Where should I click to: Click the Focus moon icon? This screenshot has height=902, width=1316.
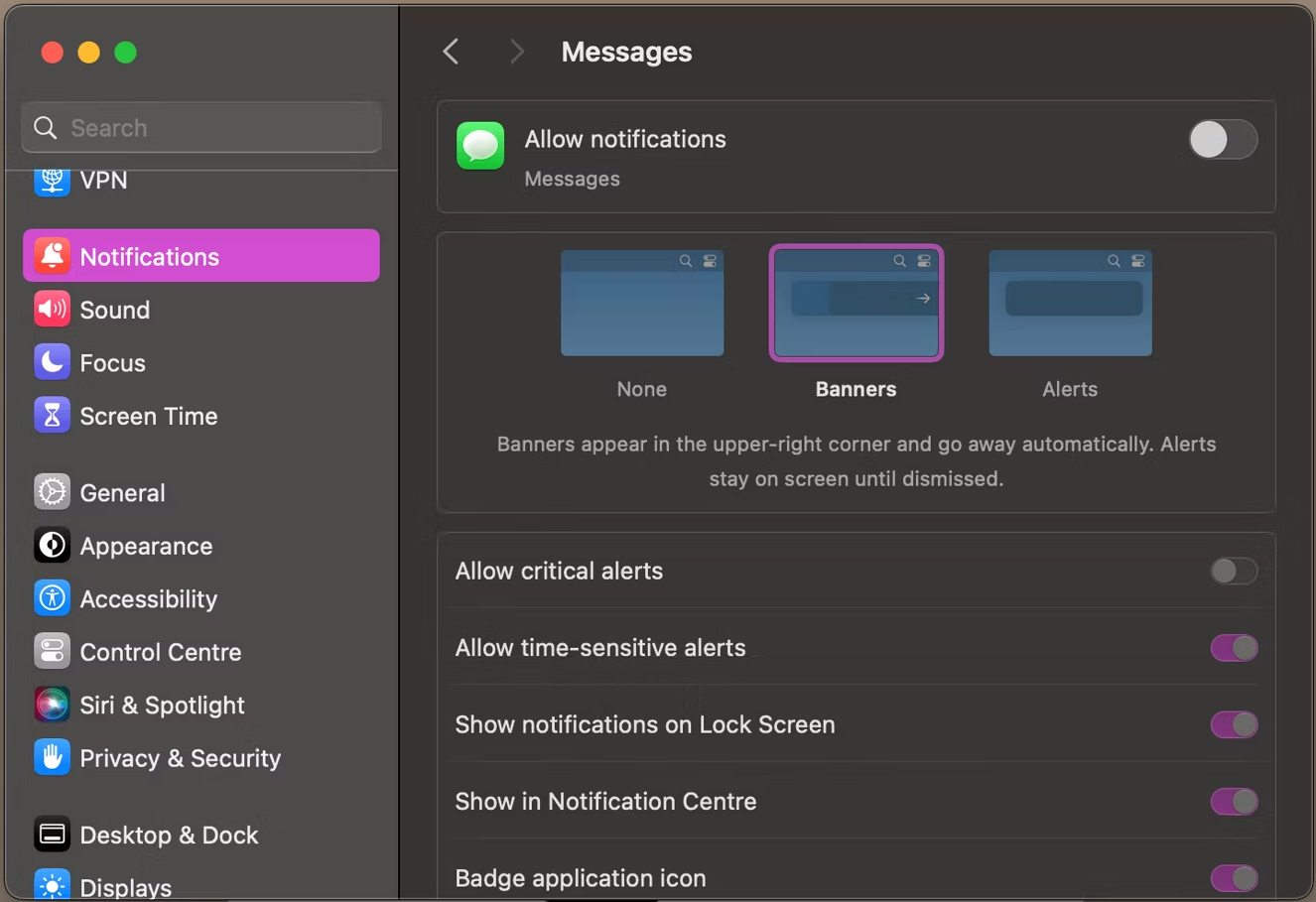click(x=52, y=362)
